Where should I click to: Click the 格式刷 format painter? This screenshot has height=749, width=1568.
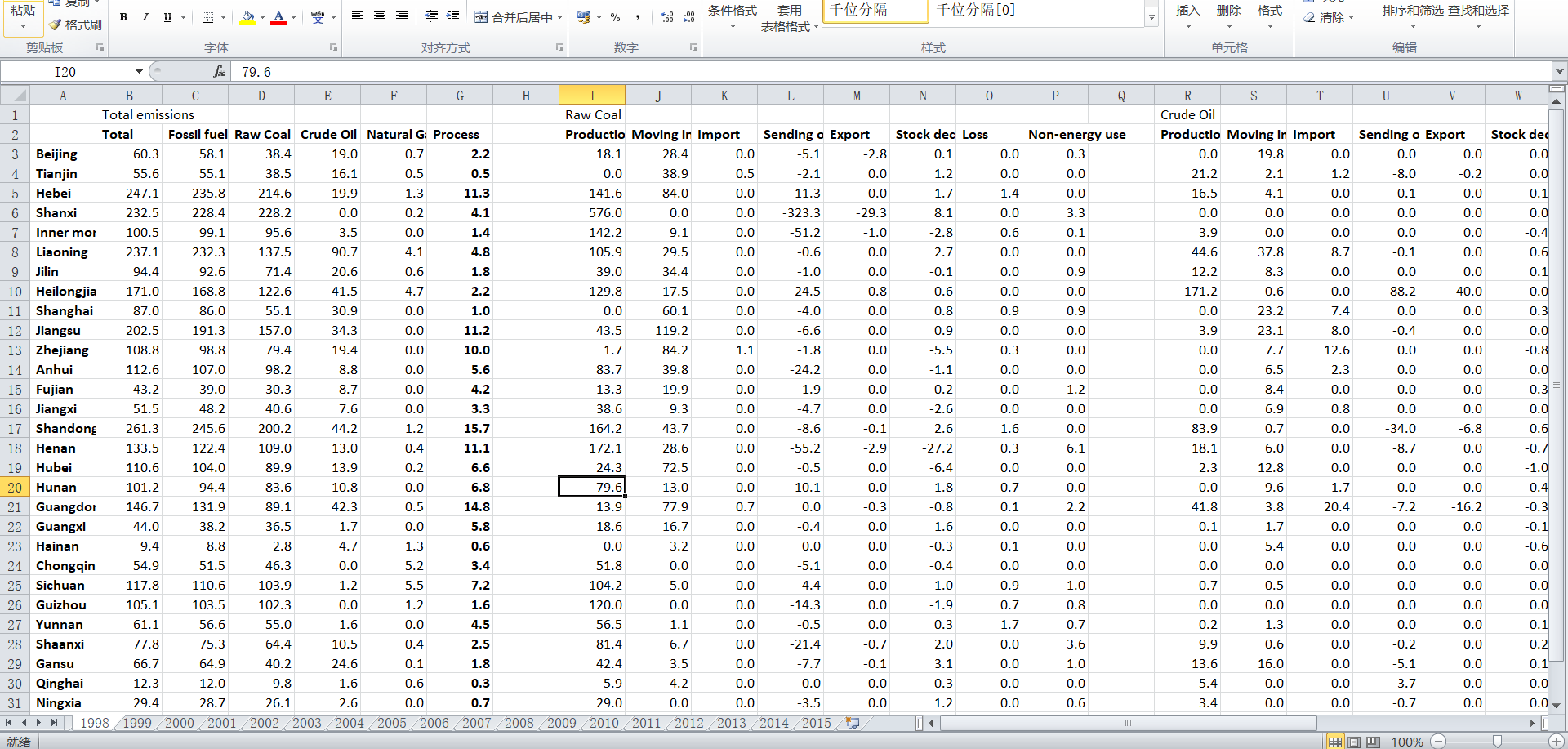[x=75, y=25]
